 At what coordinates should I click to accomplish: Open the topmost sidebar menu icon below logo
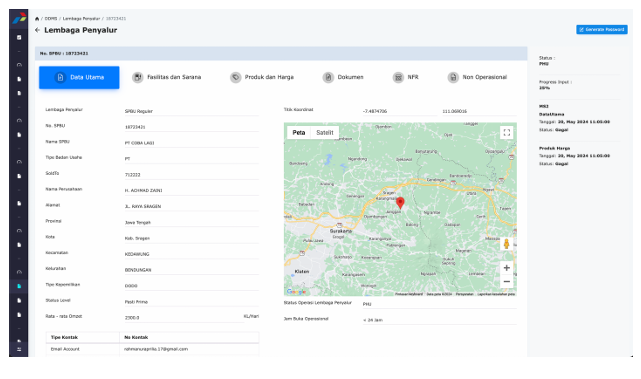tap(19, 37)
